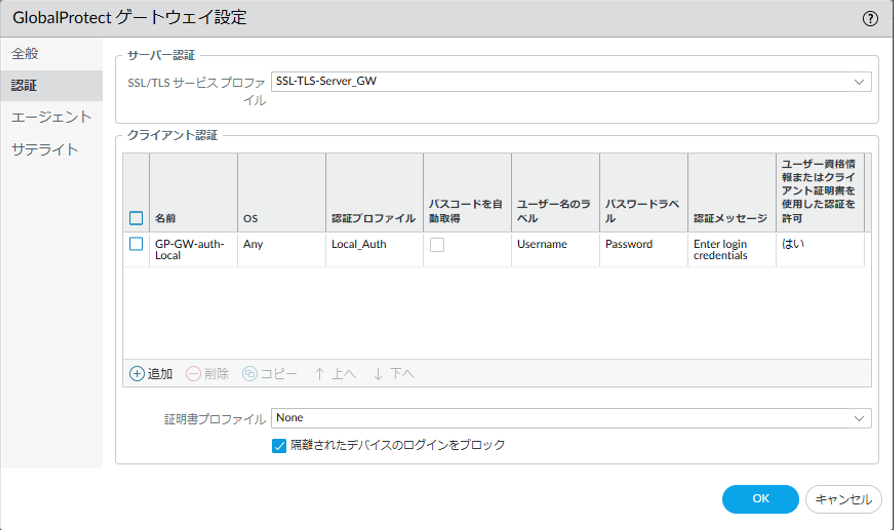Click the 削除 minus icon
The height and width of the screenshot is (530, 894).
pos(193,373)
